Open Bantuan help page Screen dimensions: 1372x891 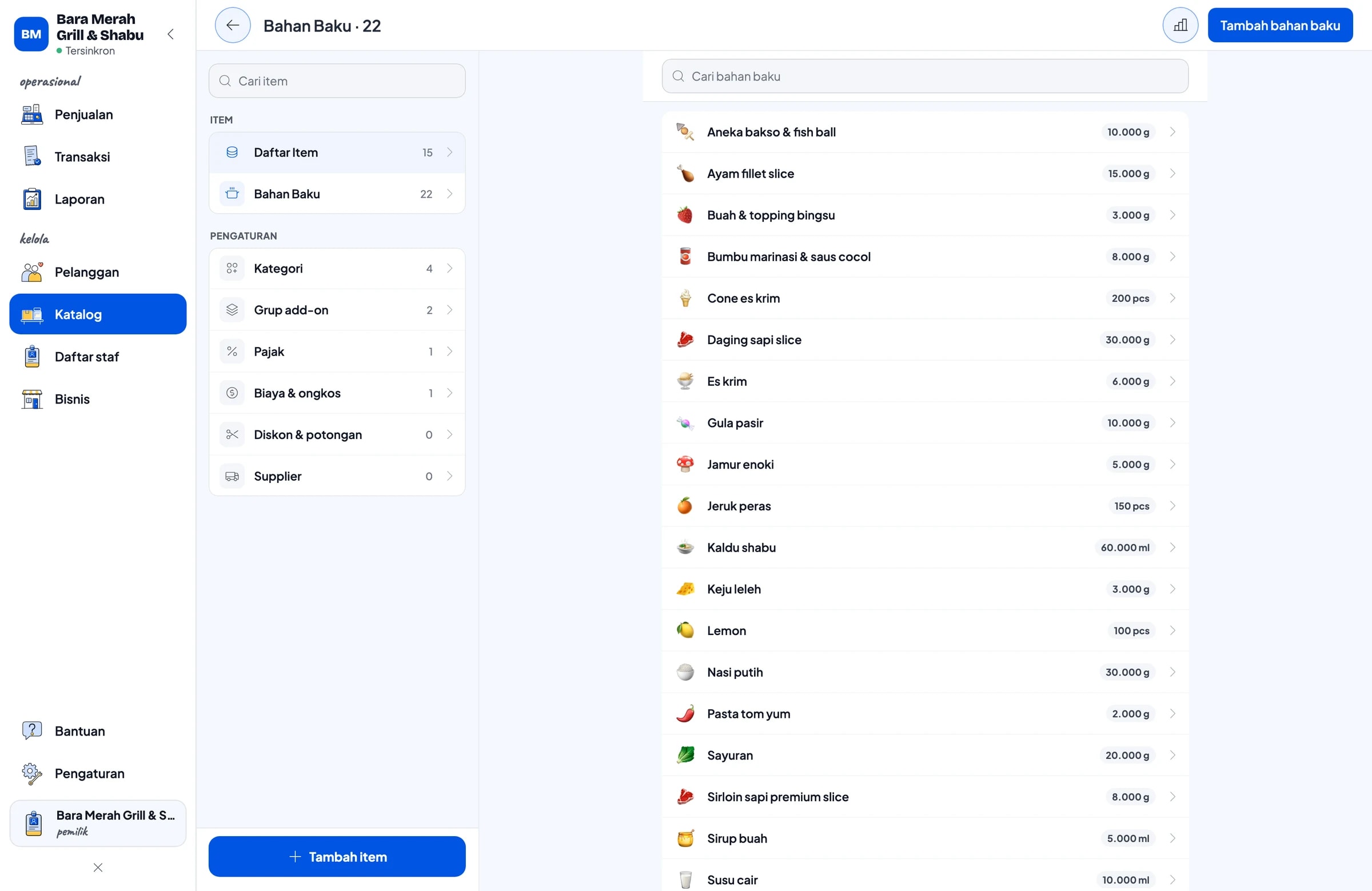coord(98,731)
